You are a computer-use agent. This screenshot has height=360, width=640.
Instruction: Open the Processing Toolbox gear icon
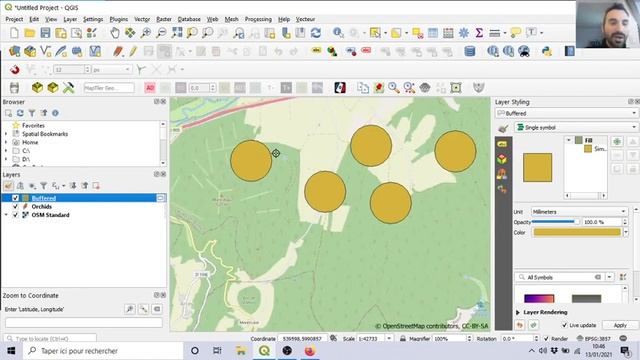(x=464, y=33)
